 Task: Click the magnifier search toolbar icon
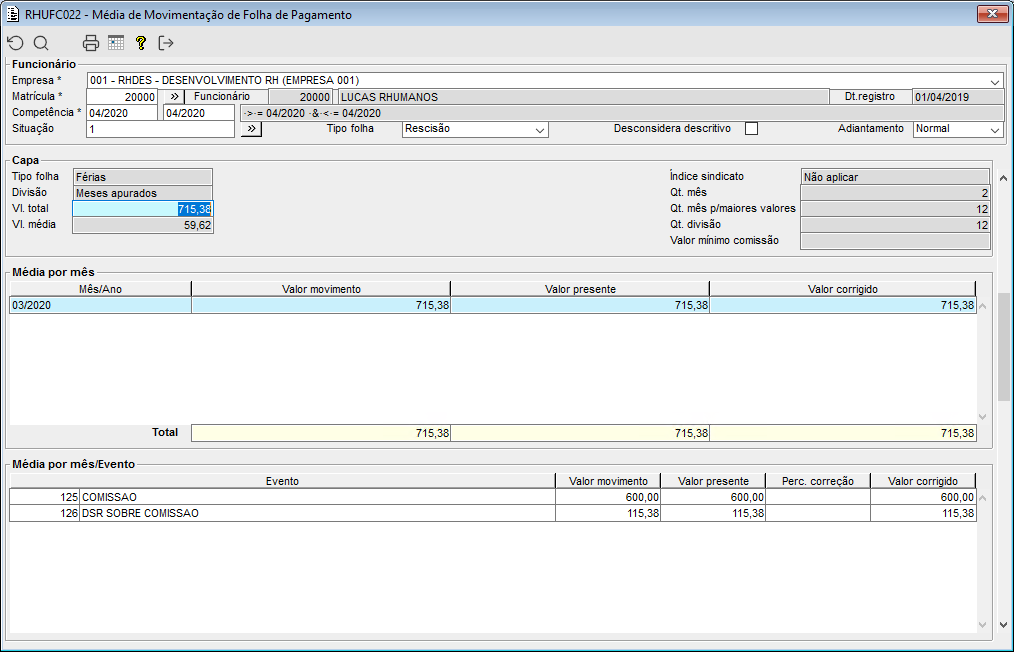coord(41,43)
